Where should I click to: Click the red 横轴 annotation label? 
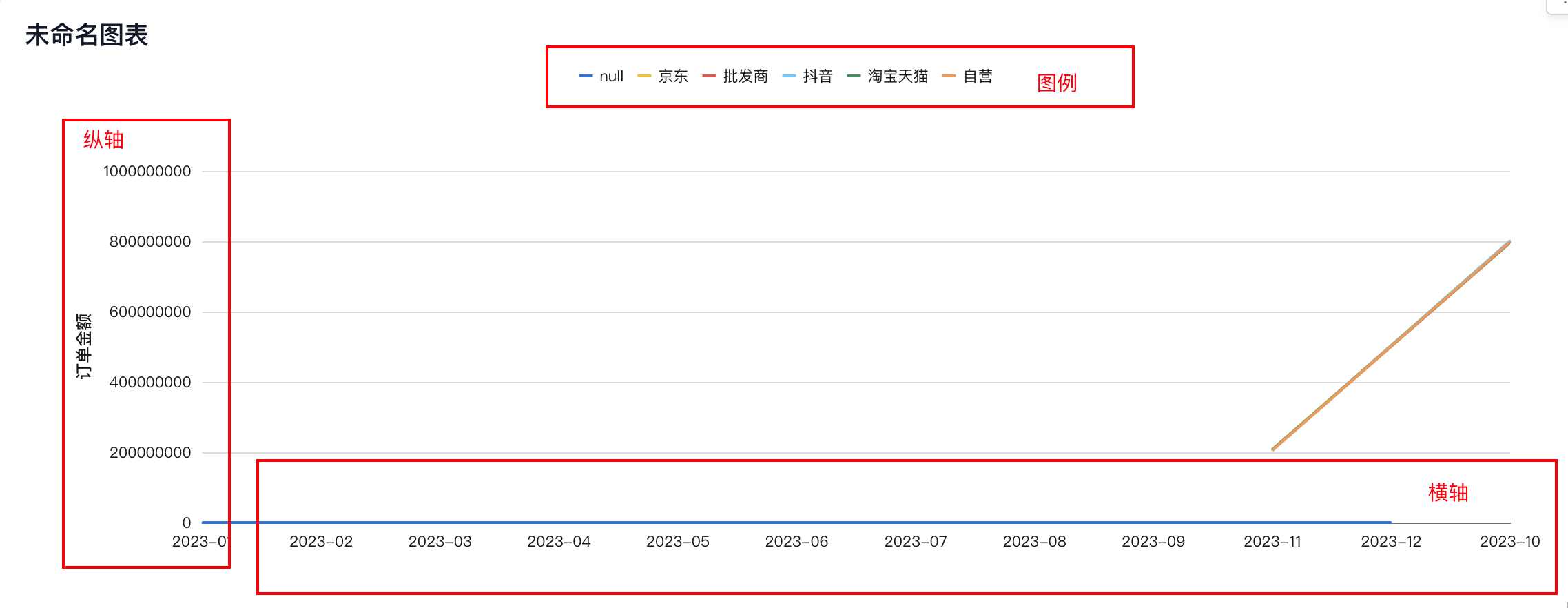(1448, 493)
